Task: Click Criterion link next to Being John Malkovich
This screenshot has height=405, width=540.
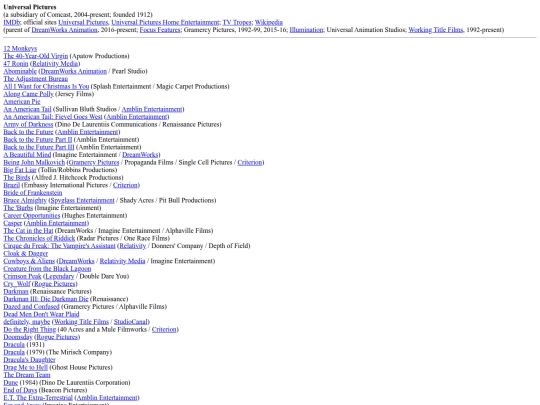Action: point(250,162)
